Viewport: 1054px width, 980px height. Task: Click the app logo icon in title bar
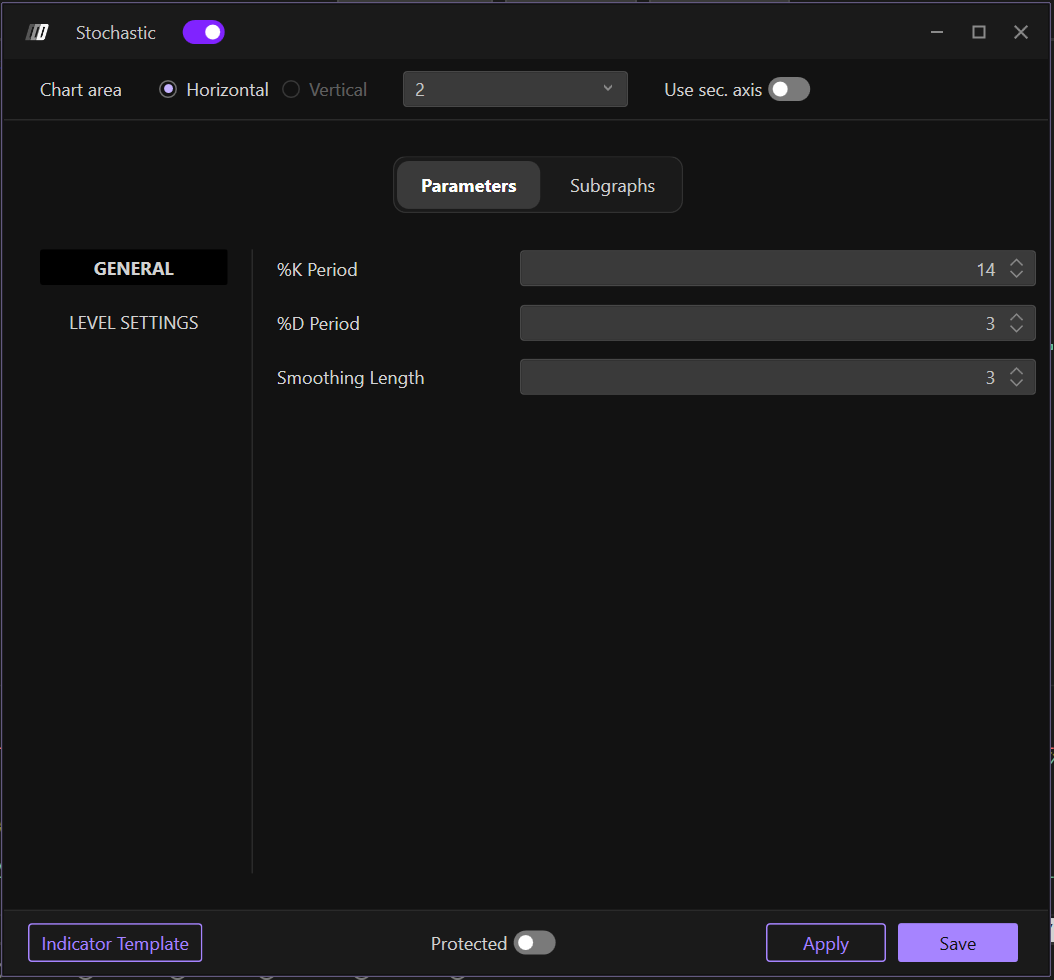(x=37, y=33)
